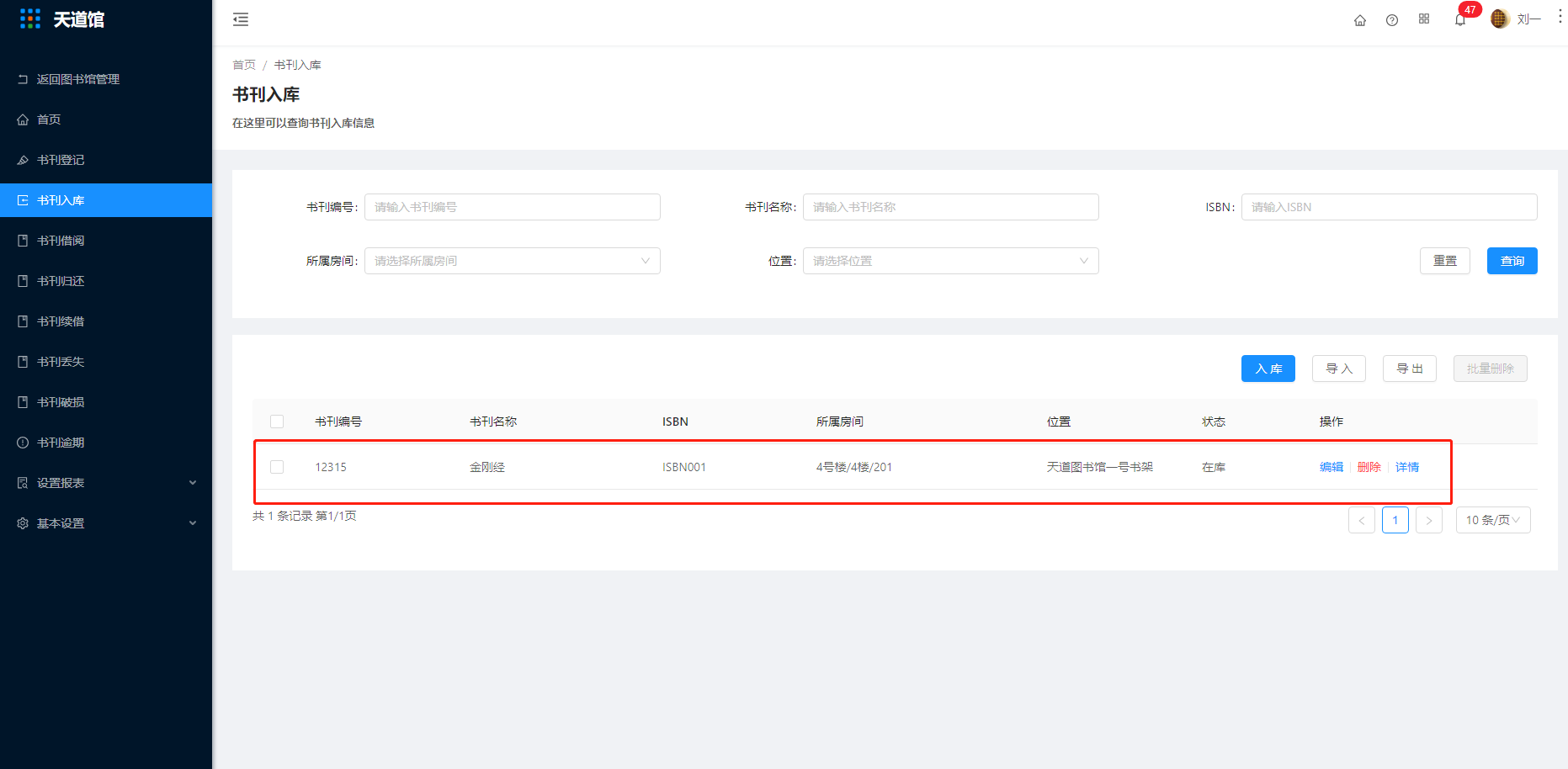Open 书刊逾期 menu item
Viewport: 1568px width, 769px height.
[106, 443]
